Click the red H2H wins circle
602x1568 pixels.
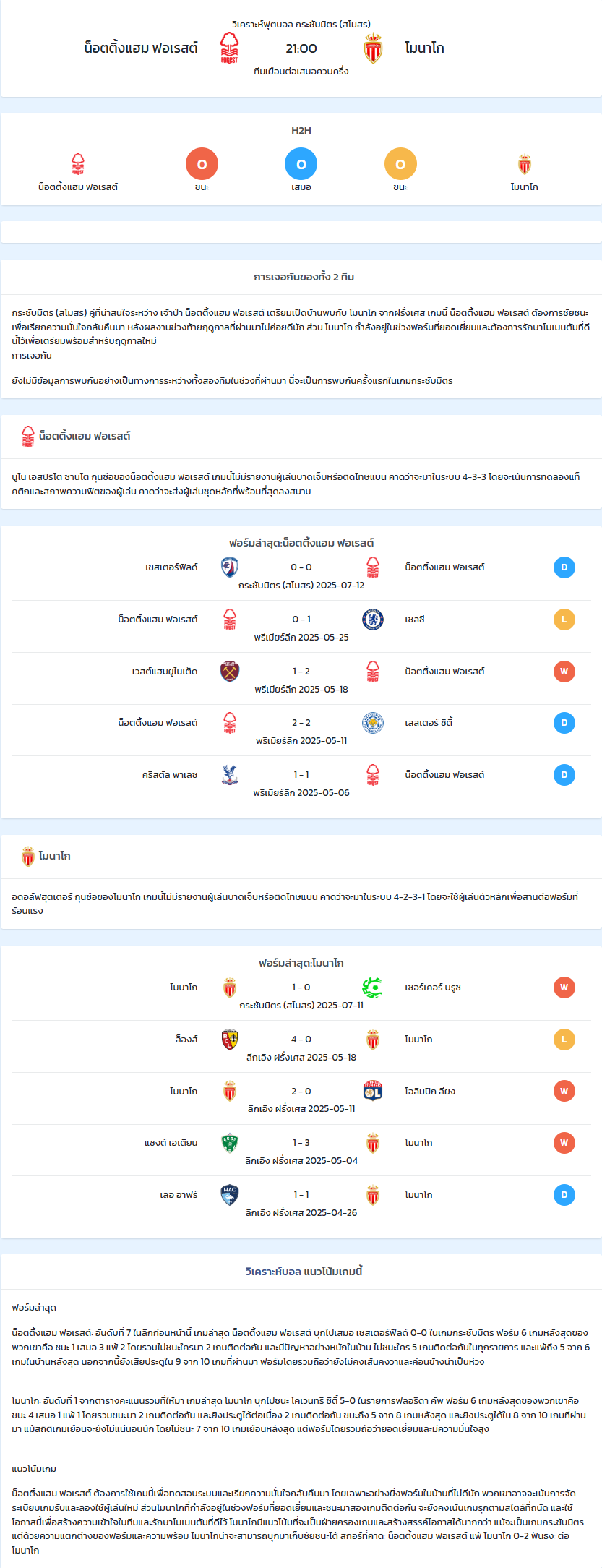202,164
